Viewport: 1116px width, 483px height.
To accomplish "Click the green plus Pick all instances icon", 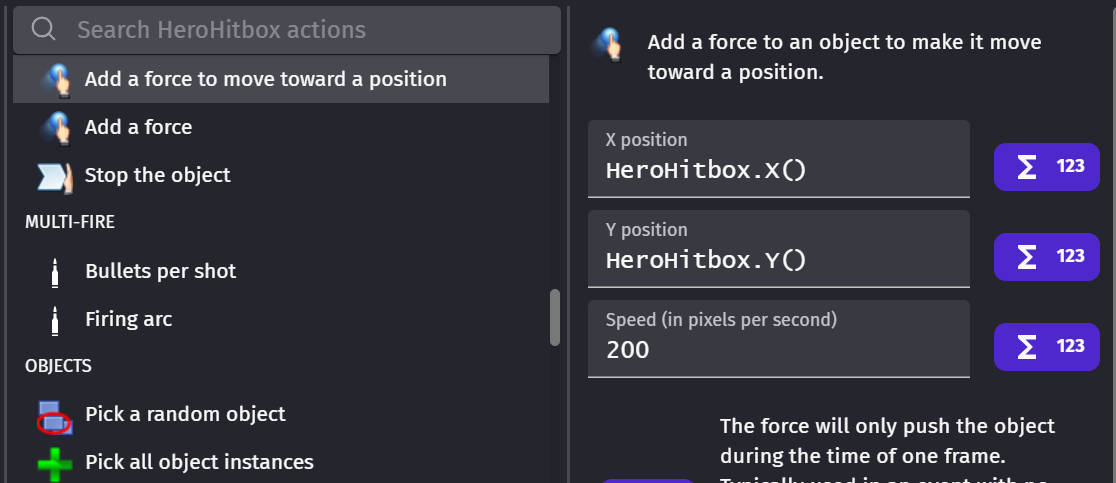I will 55,463.
